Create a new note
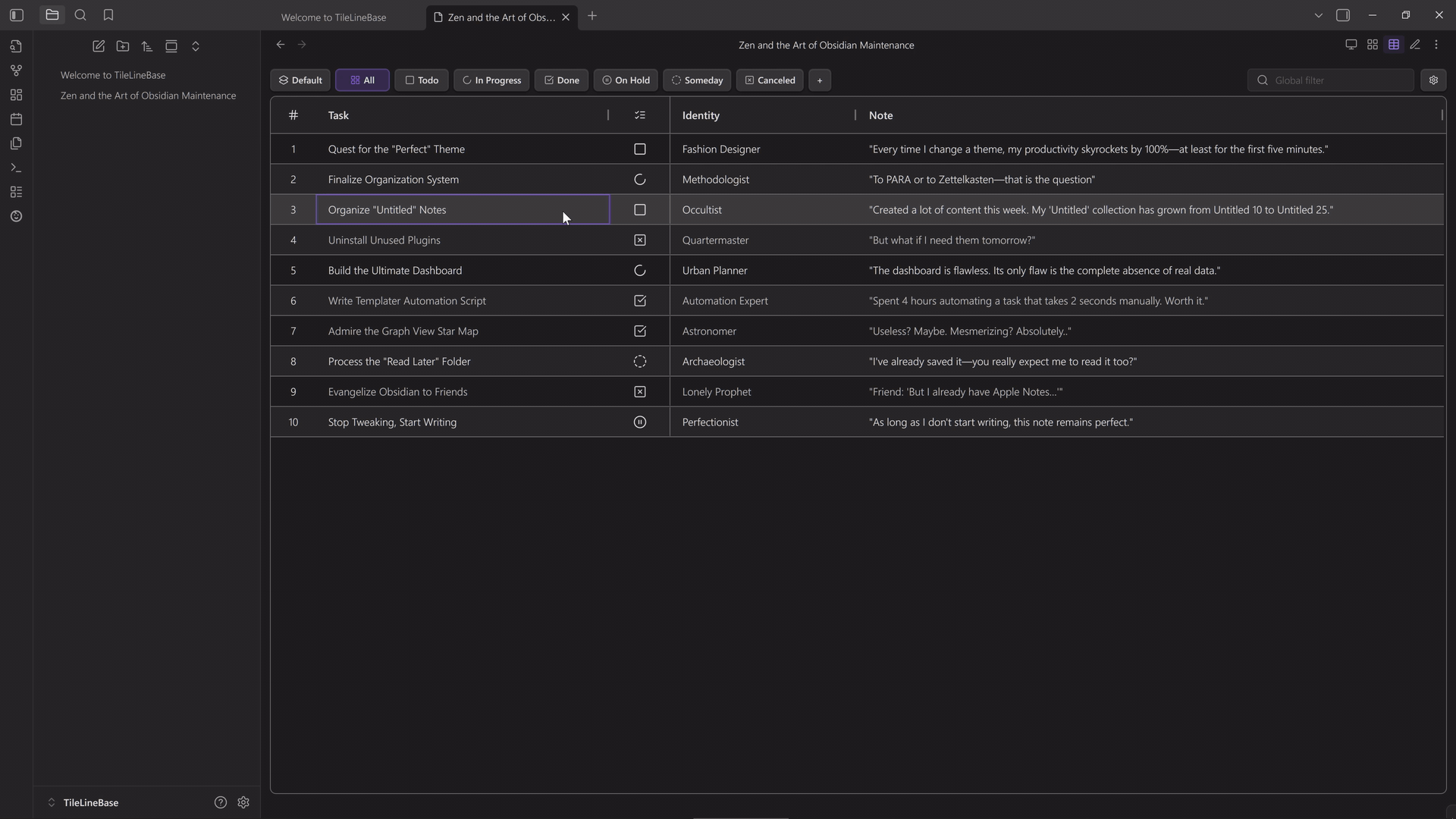This screenshot has width=1456, height=819. click(99, 46)
